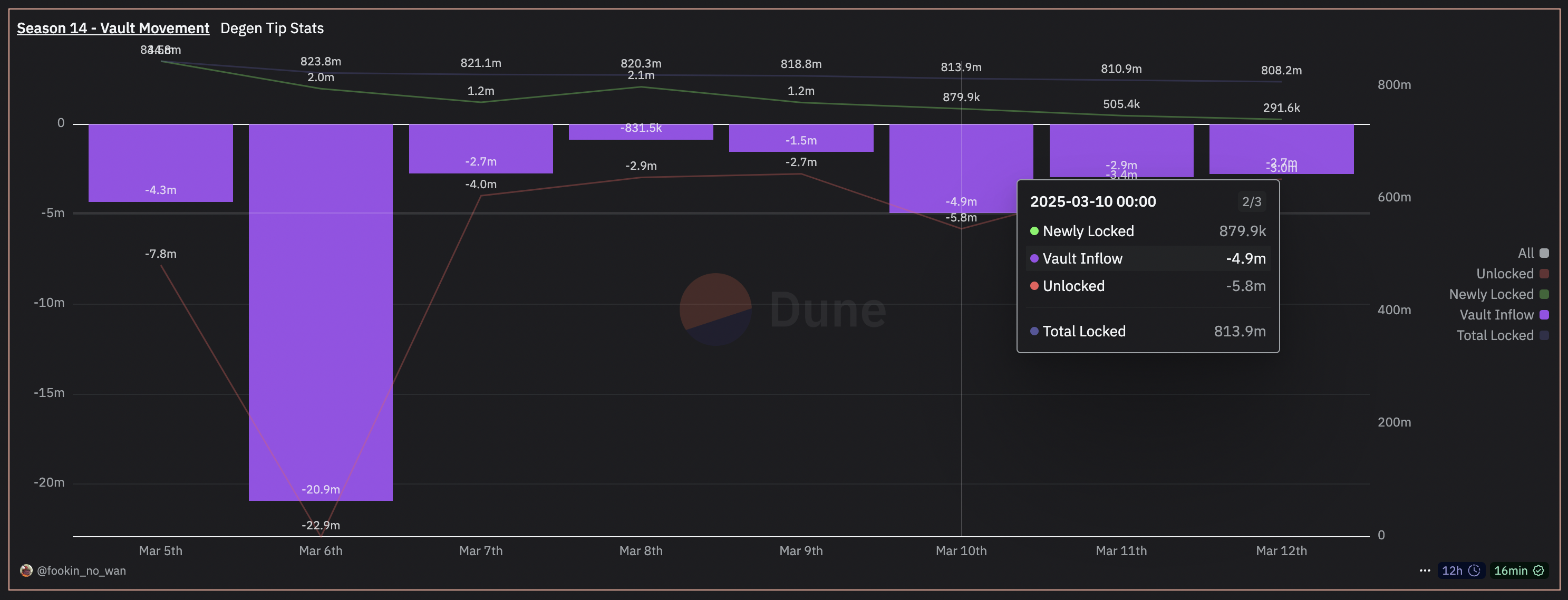Click the -4.0m Unlocked label on Mar 7th

[481, 184]
